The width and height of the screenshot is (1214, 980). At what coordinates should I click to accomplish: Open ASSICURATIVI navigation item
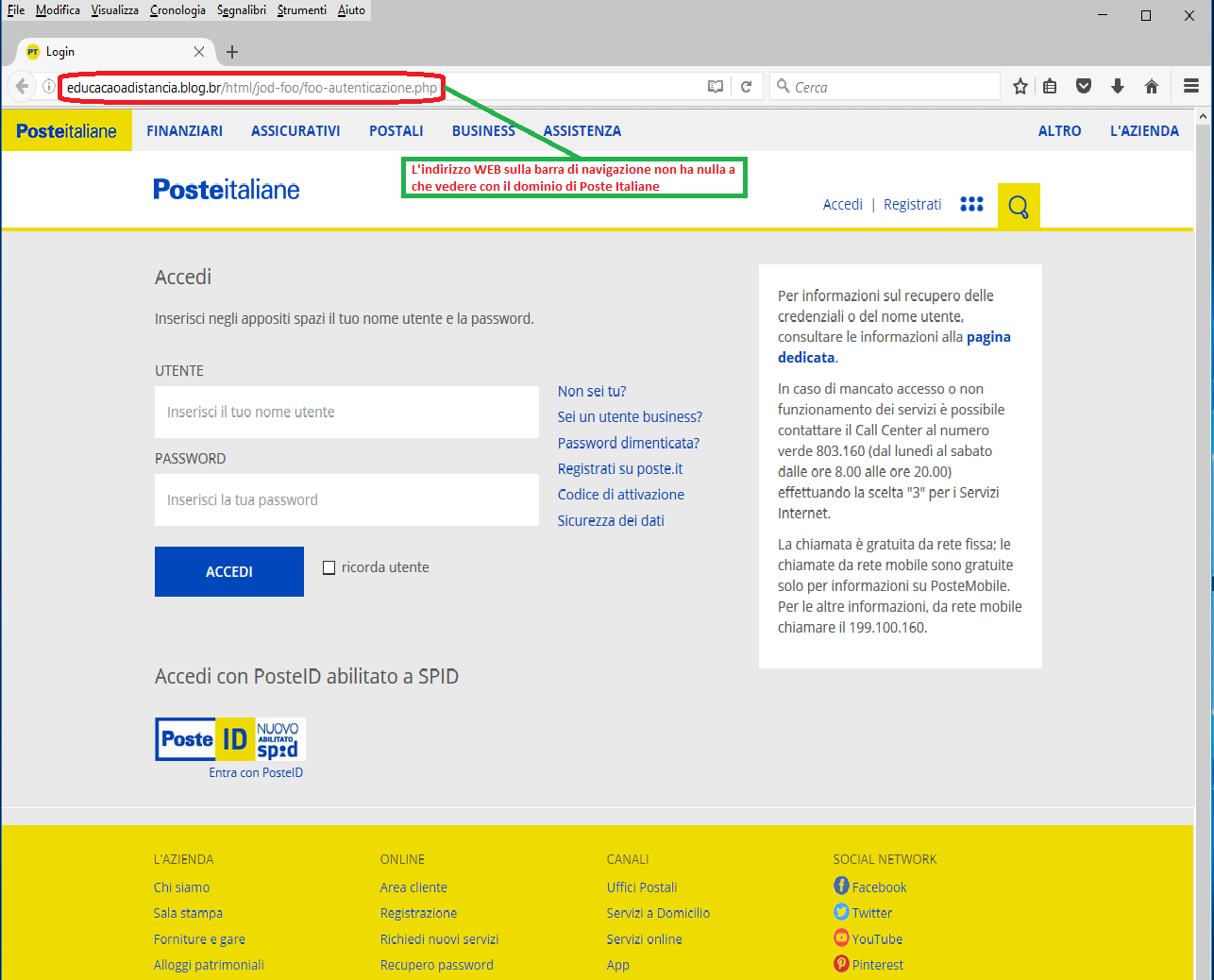click(x=295, y=131)
